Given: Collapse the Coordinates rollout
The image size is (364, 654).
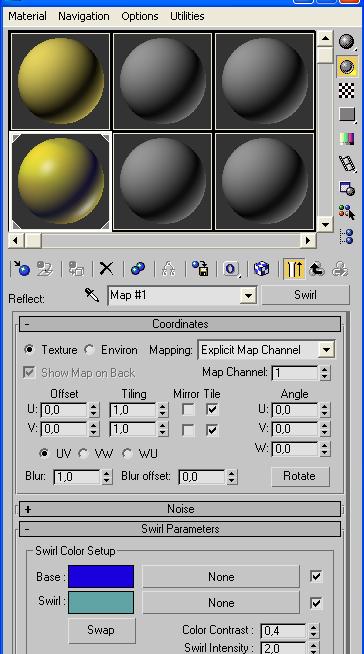Looking at the screenshot, I should click(180, 324).
